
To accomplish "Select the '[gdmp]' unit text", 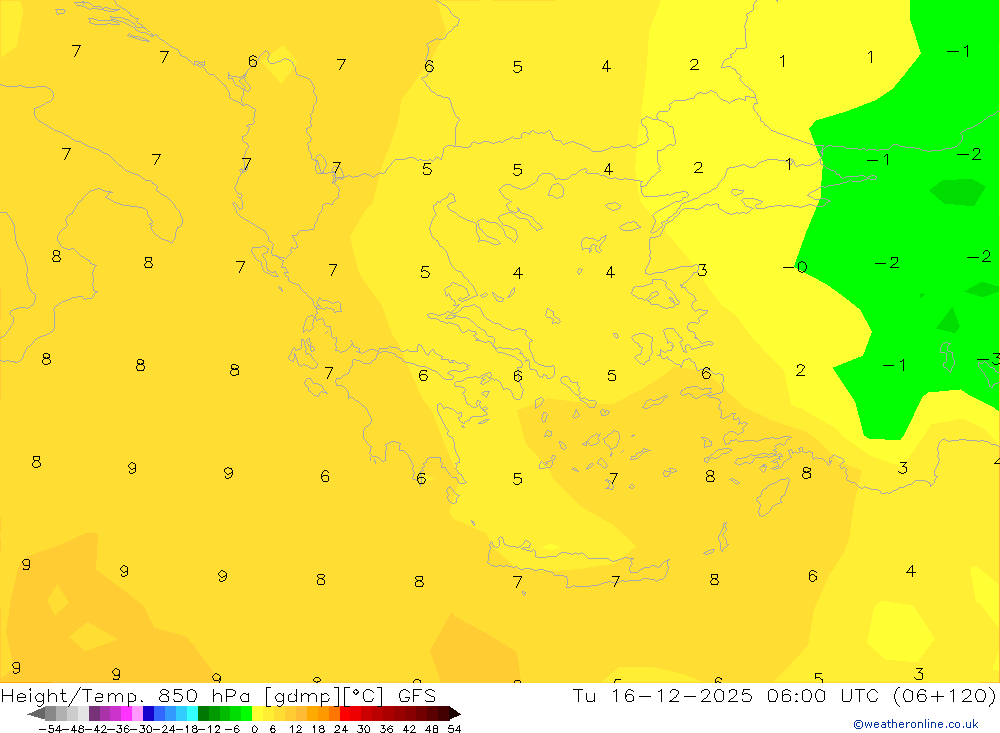I will pyautogui.click(x=303, y=696).
